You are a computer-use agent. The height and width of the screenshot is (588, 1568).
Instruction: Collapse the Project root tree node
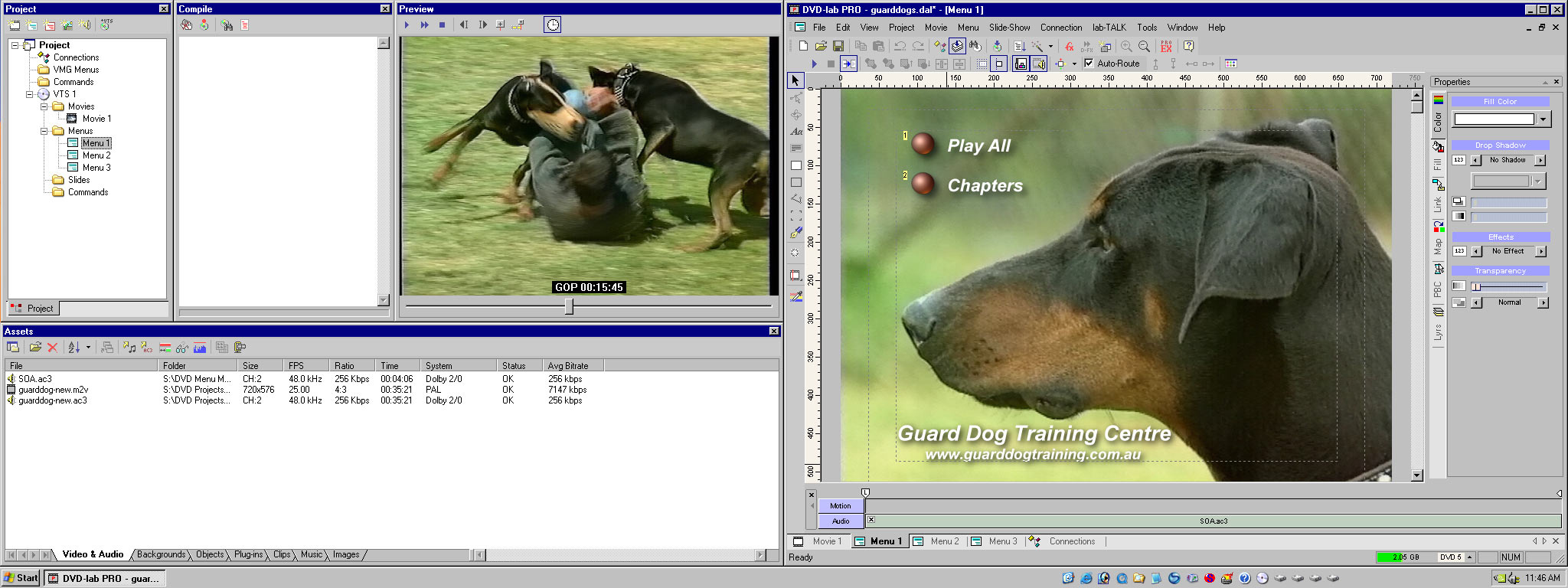pos(15,45)
